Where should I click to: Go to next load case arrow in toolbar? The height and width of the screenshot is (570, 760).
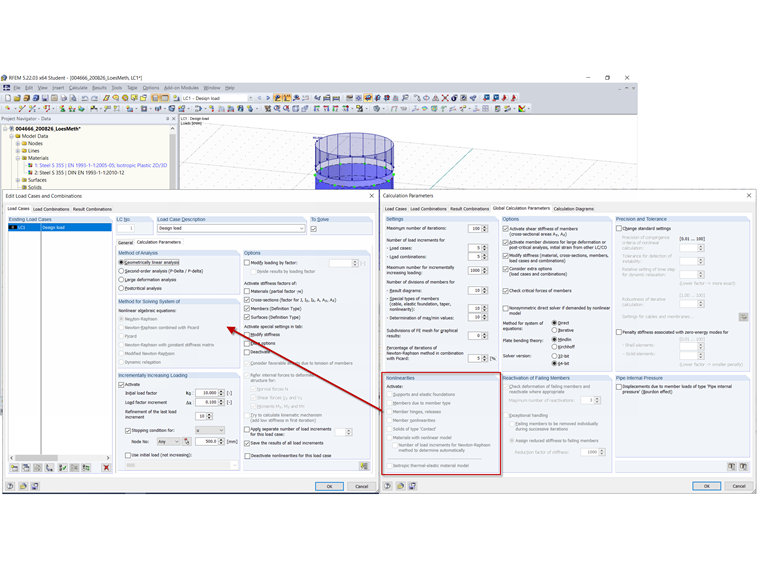[268, 98]
